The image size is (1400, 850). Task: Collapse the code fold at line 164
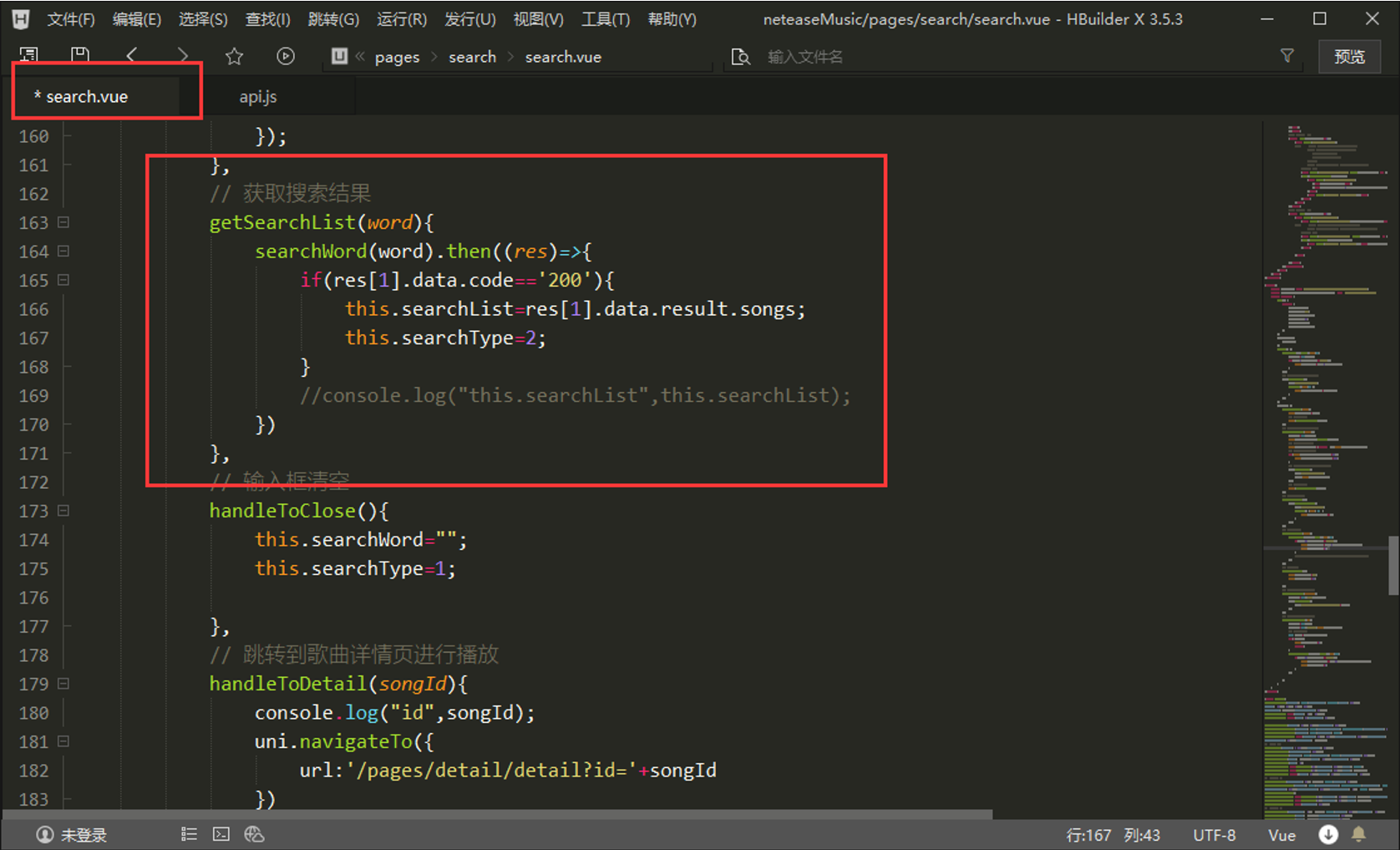(x=63, y=251)
